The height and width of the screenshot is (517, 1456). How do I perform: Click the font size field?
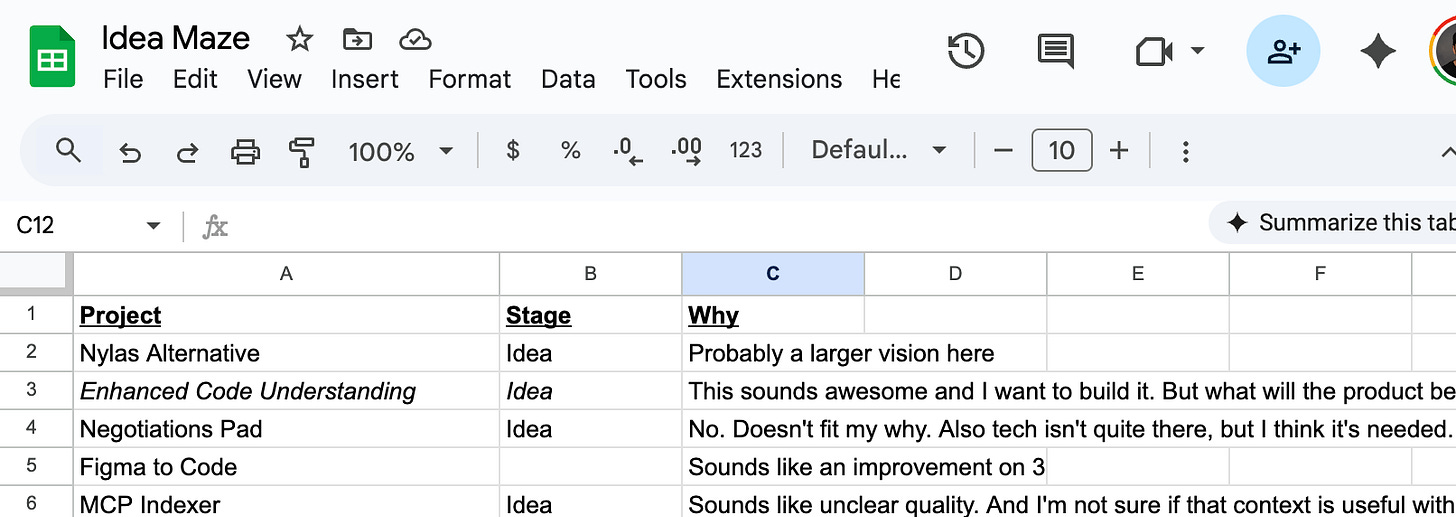click(x=1061, y=151)
